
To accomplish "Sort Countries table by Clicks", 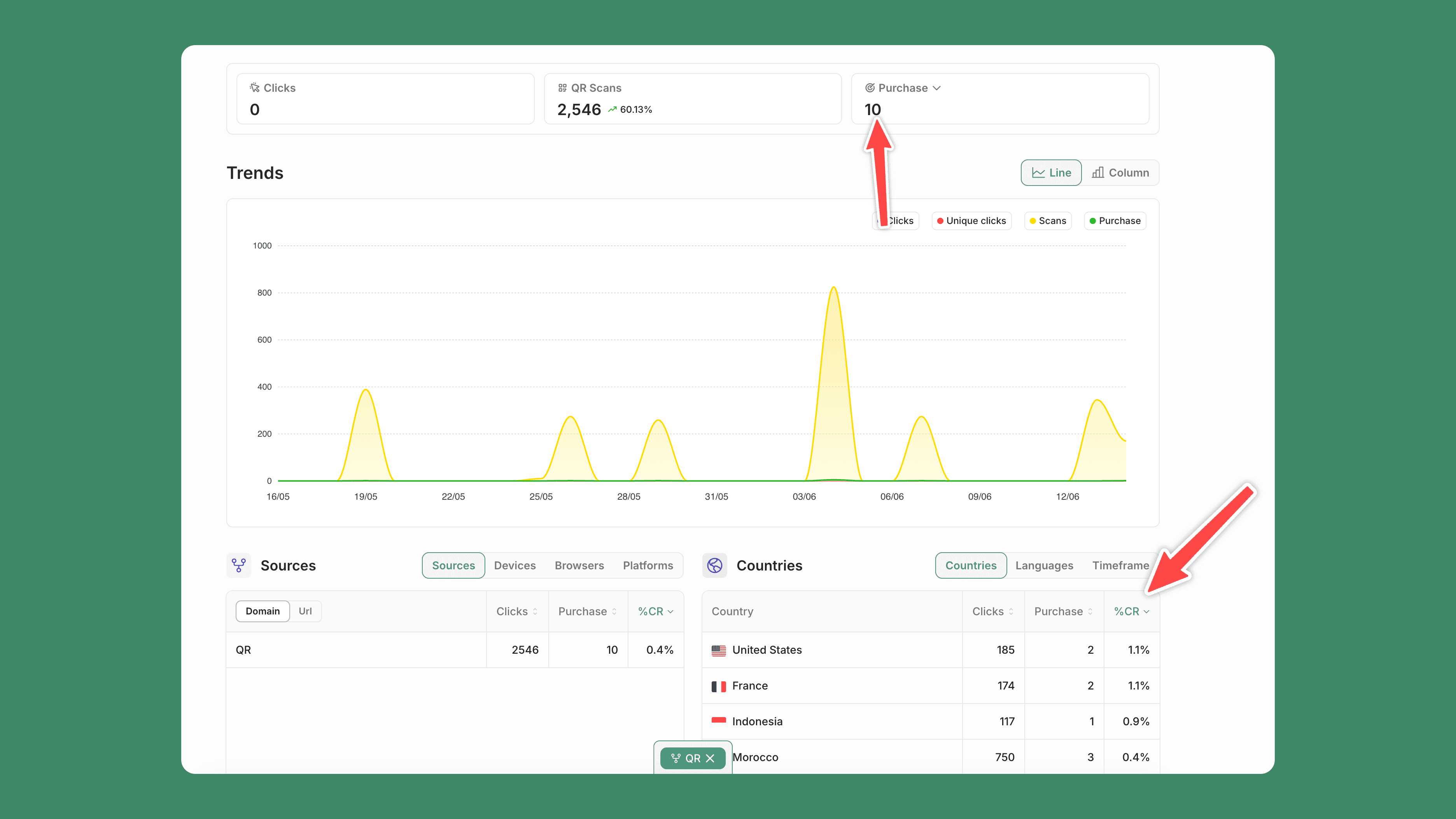I will (x=992, y=612).
